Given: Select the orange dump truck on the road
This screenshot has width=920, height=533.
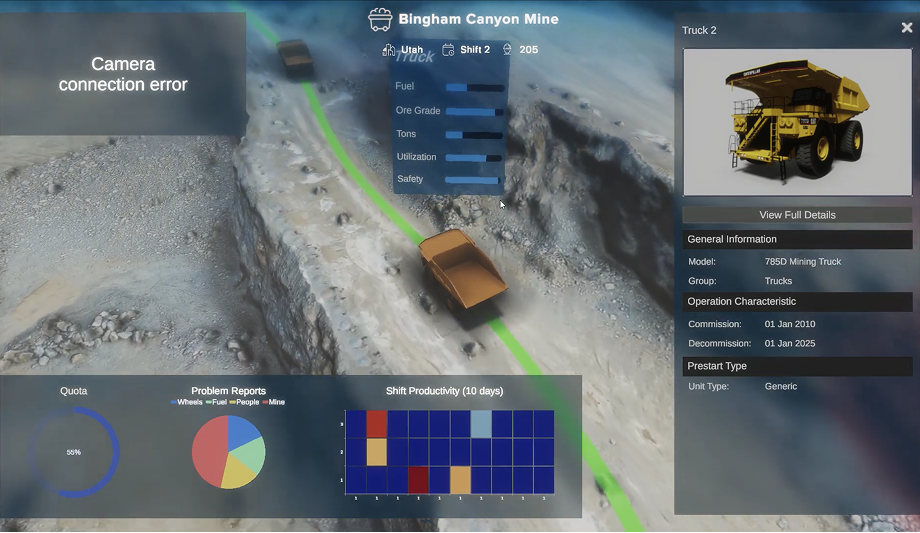Looking at the screenshot, I should coord(463,270).
